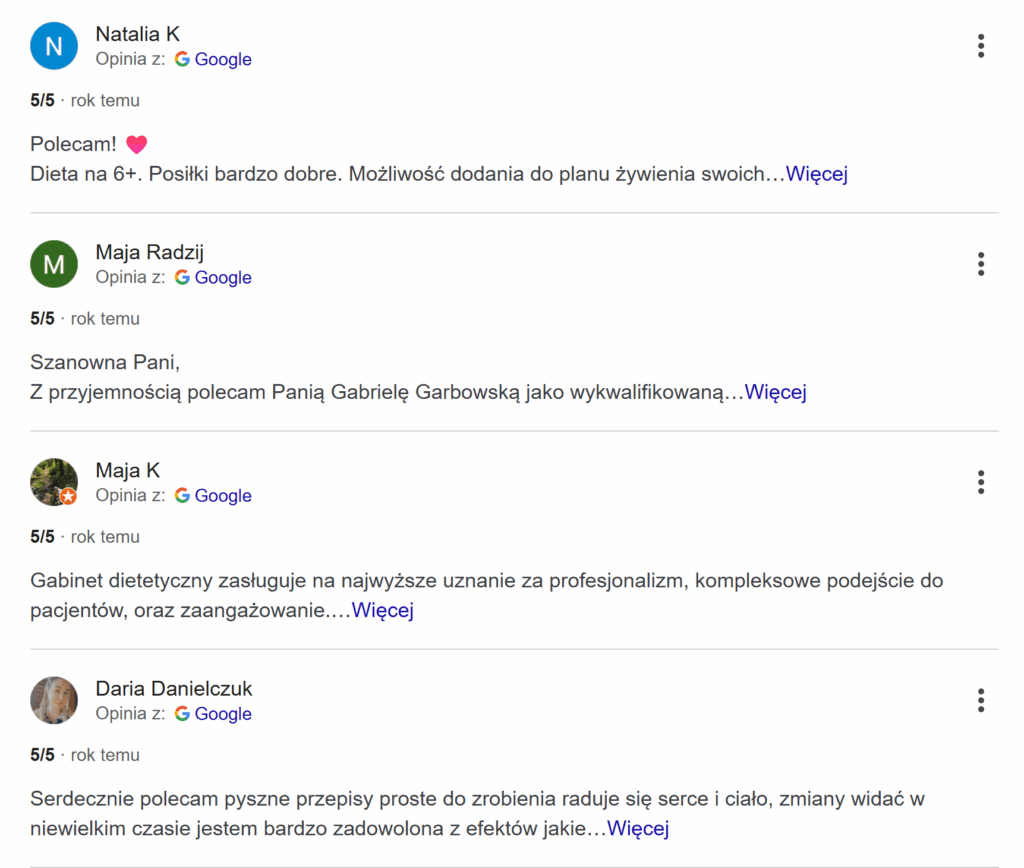The image size is (1024, 868).
Task: Click Daria Danielczuk's profile photo
Action: click(x=54, y=700)
